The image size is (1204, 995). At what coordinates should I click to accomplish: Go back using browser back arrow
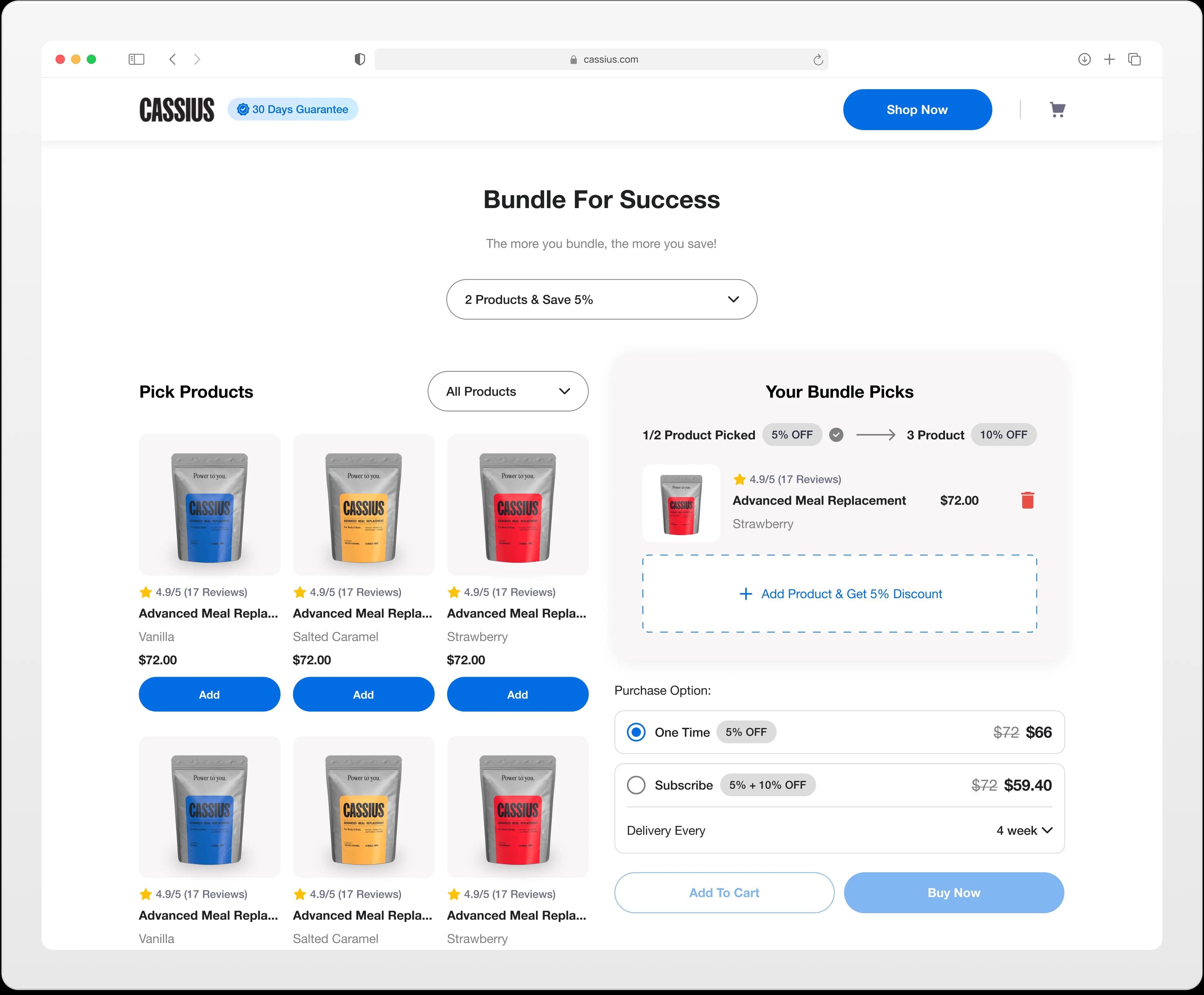[x=173, y=59]
